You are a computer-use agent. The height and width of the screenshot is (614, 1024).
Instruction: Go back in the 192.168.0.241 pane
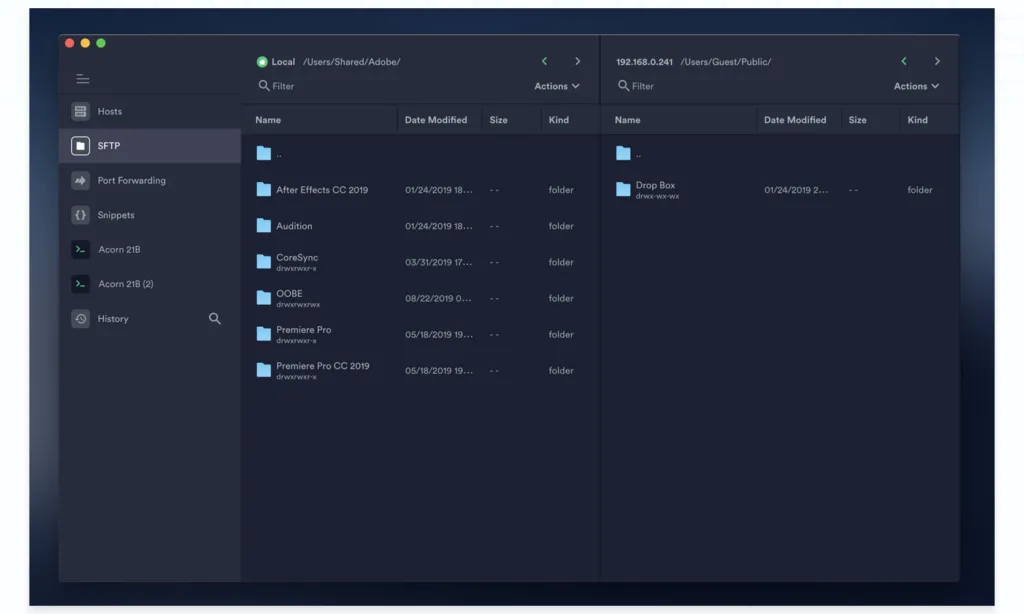coord(904,61)
